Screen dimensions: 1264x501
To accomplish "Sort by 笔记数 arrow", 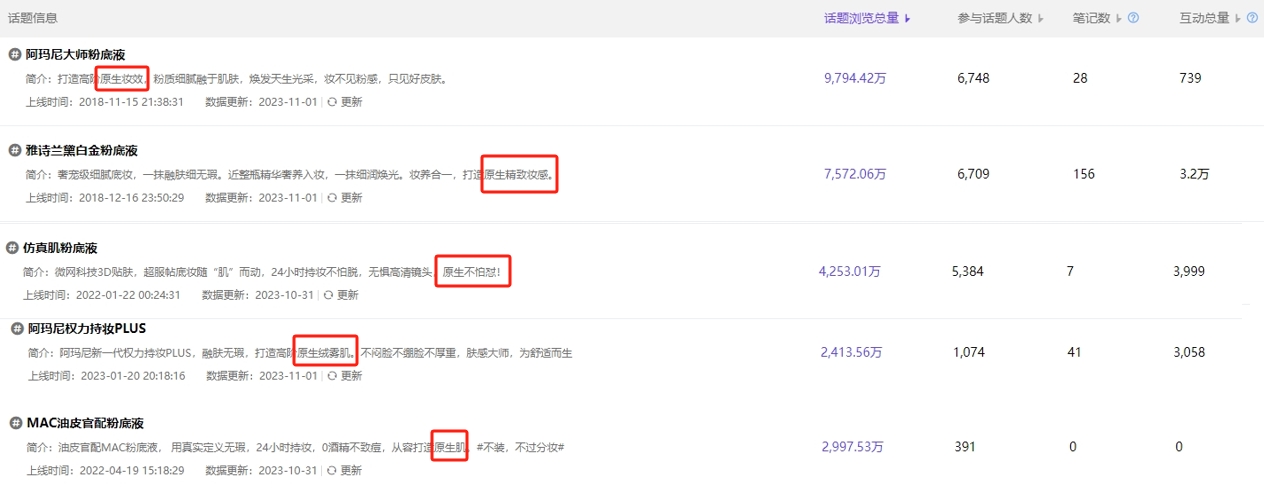I will (x=1119, y=18).
